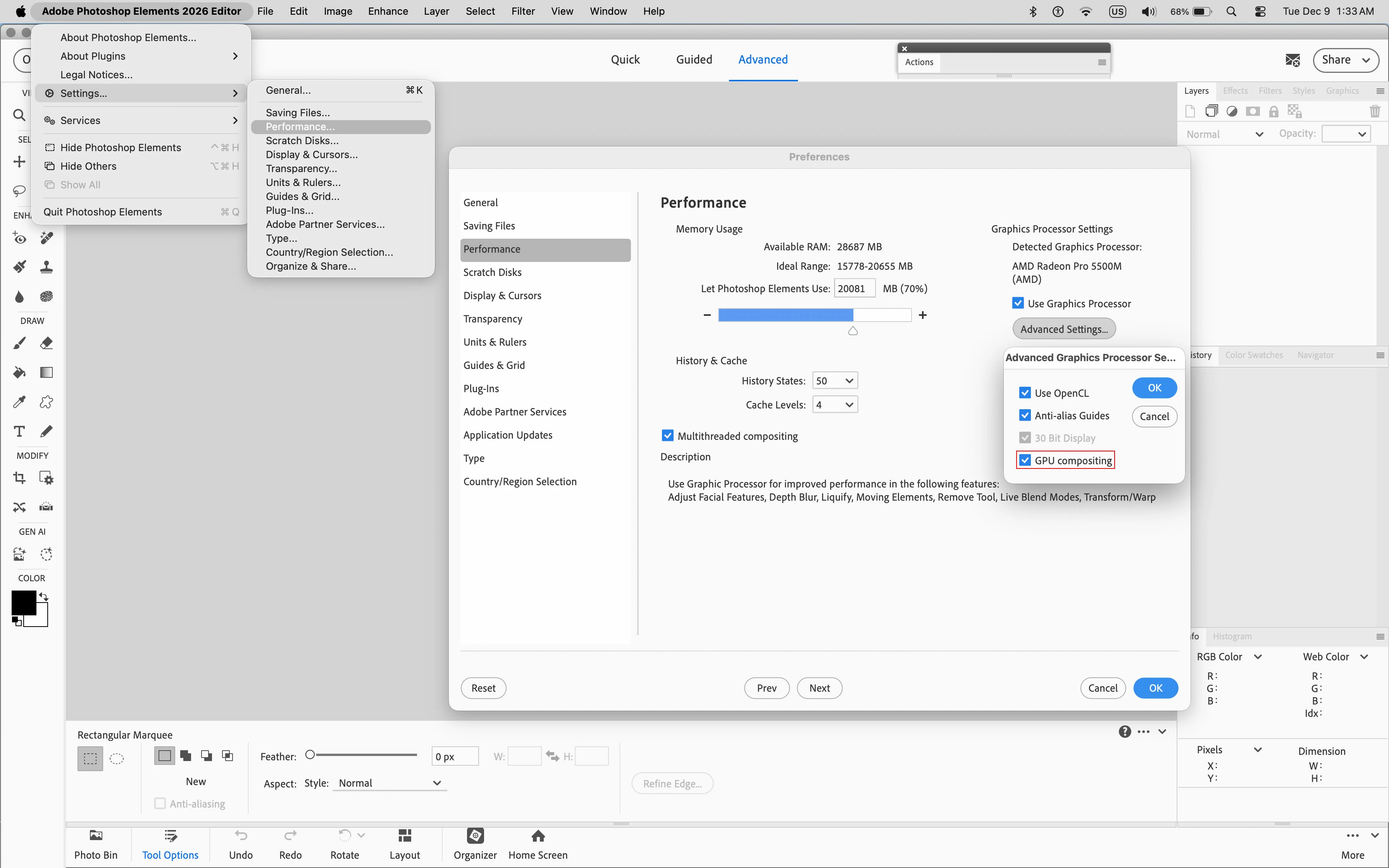Select the Eye tool

point(19,238)
